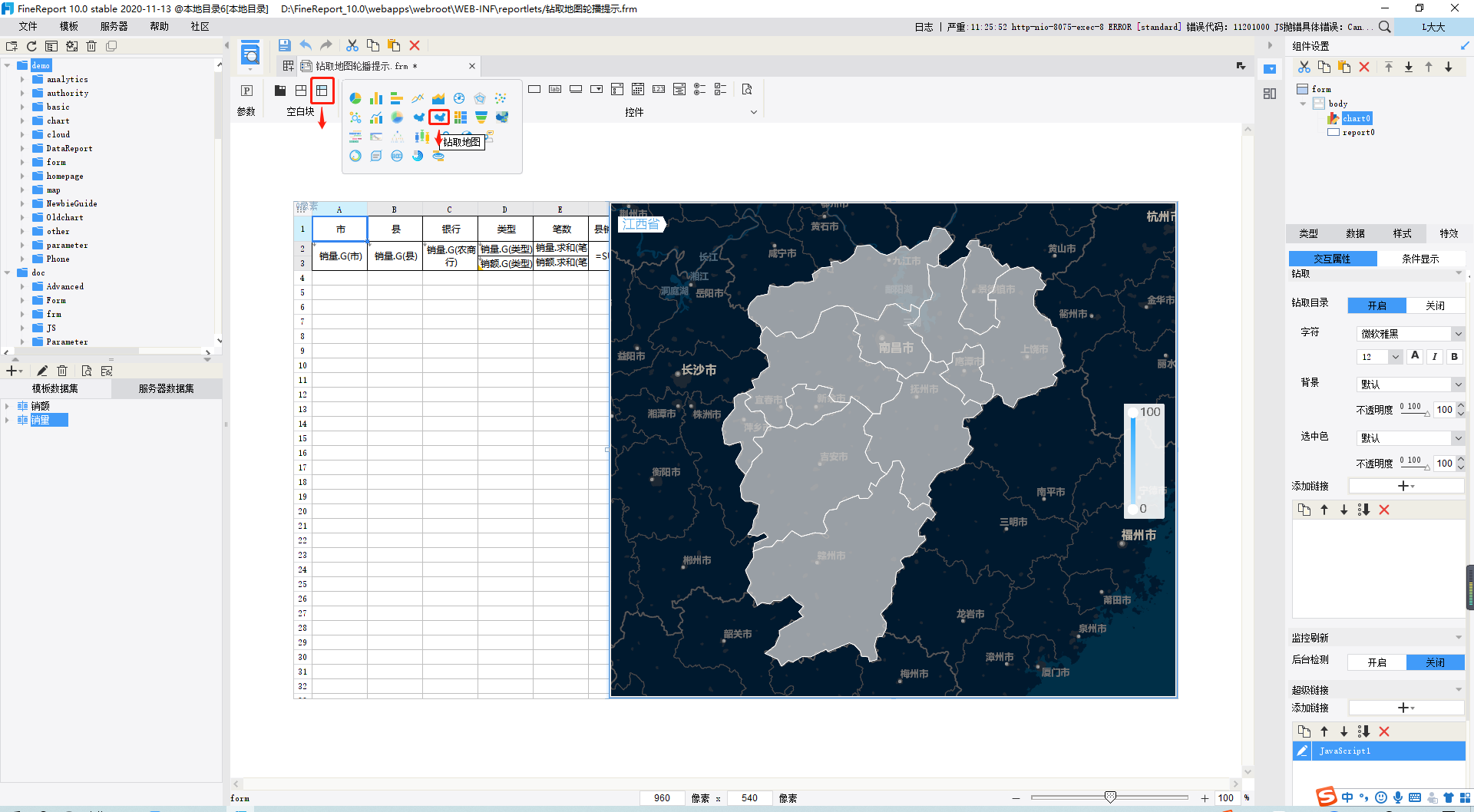1474x812 pixels.
Task: Click the parameter panel P icon
Action: [246, 91]
